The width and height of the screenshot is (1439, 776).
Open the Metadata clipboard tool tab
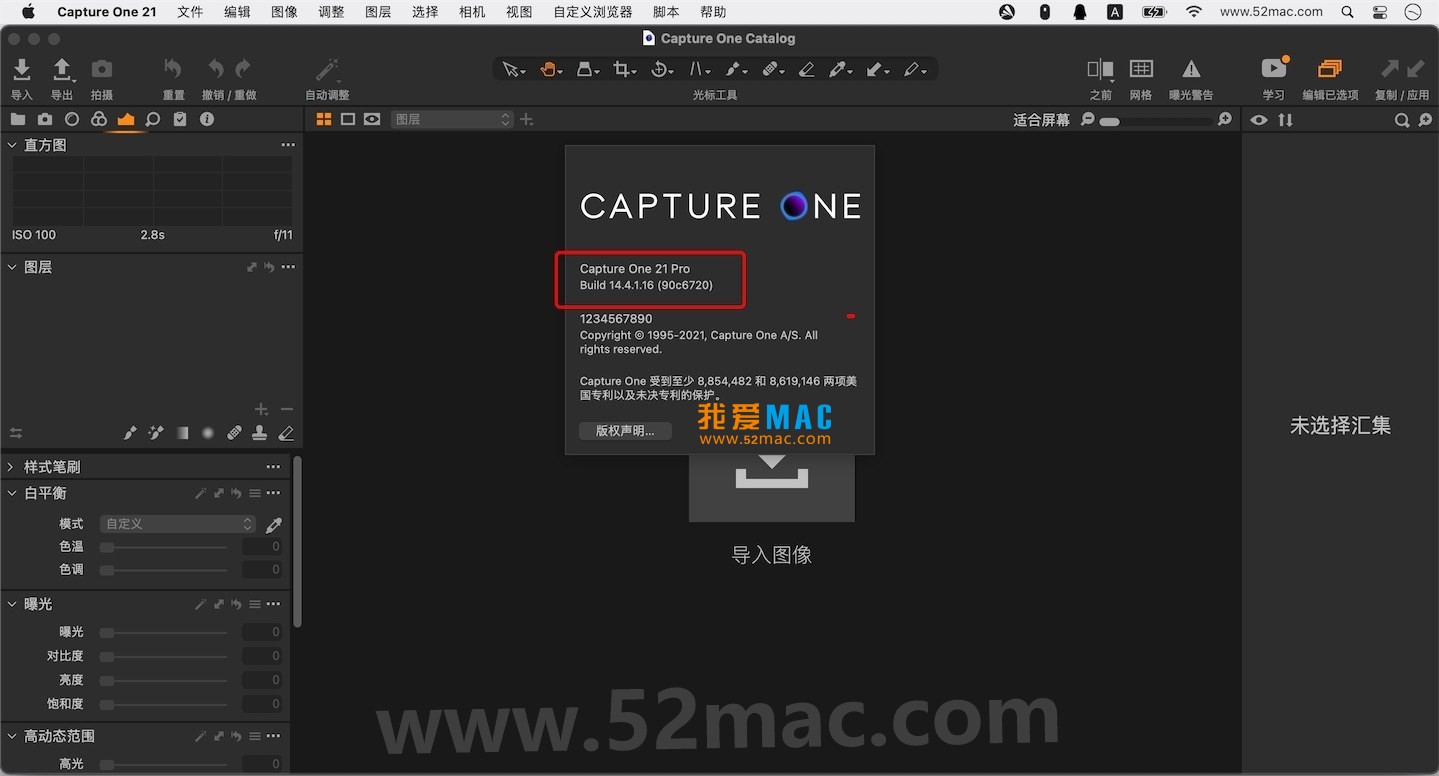[x=181, y=119]
